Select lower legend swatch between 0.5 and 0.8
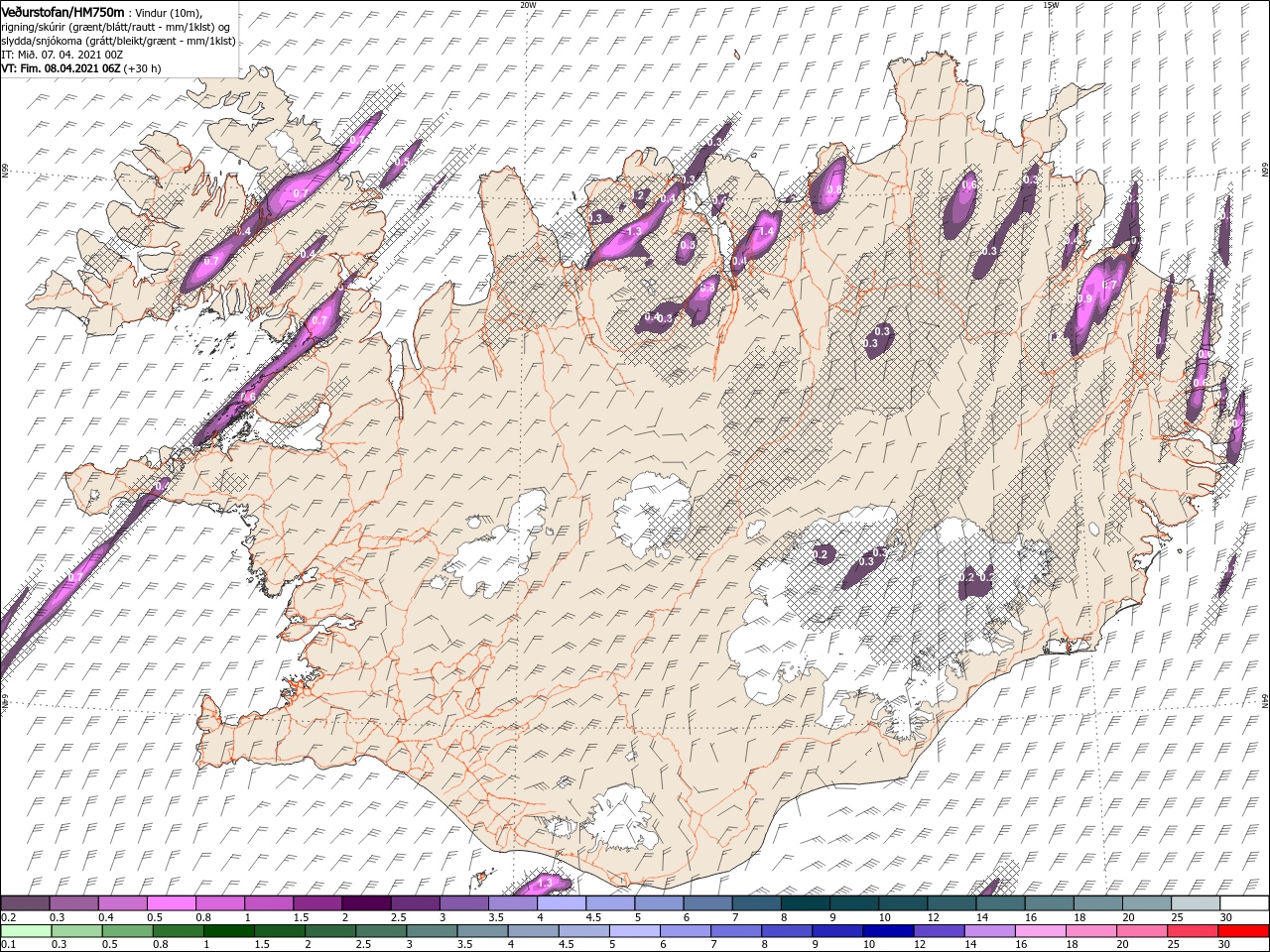Image resolution: width=1270 pixels, height=952 pixels. pos(128,931)
